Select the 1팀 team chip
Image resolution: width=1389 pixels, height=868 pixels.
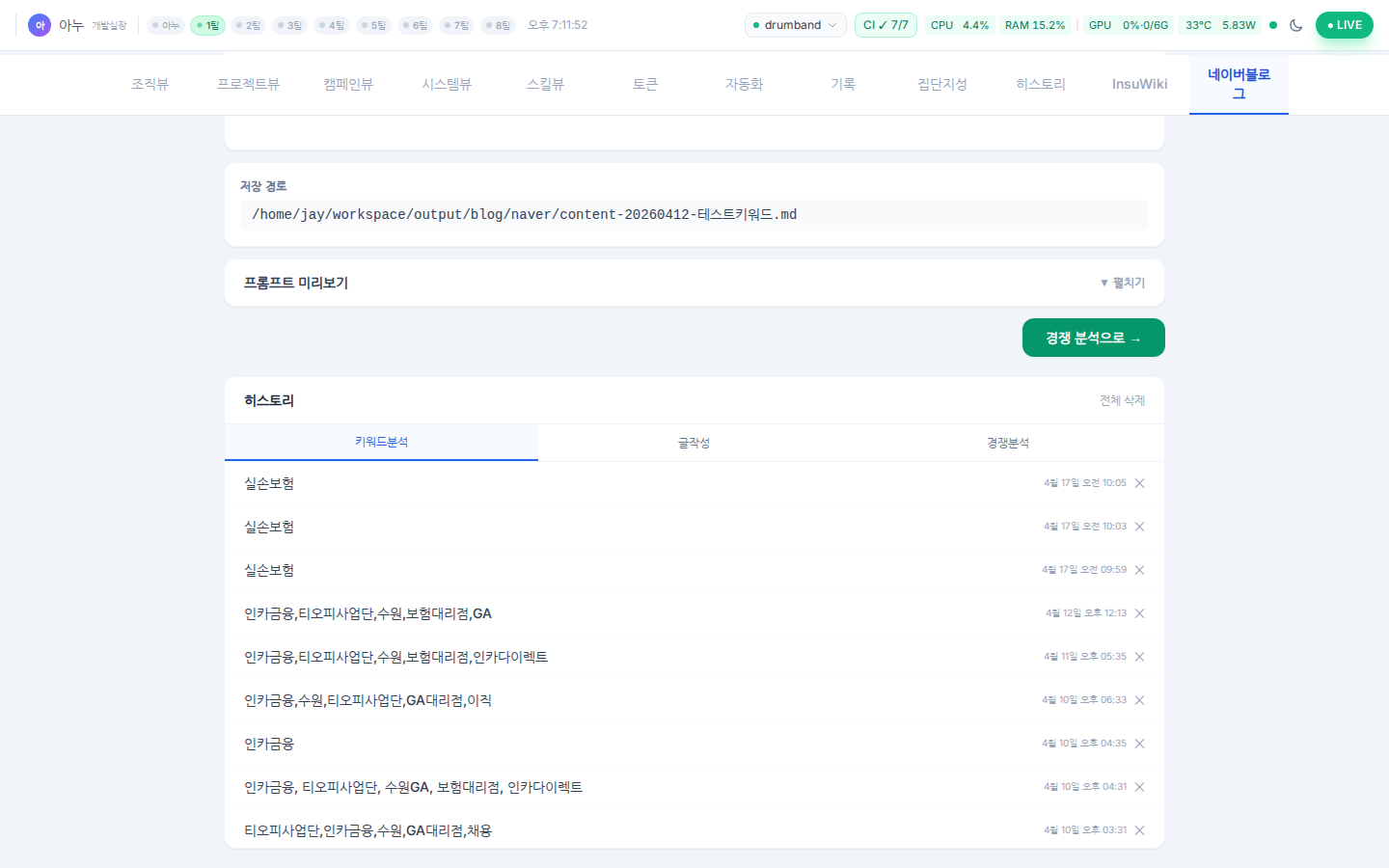[x=207, y=25]
